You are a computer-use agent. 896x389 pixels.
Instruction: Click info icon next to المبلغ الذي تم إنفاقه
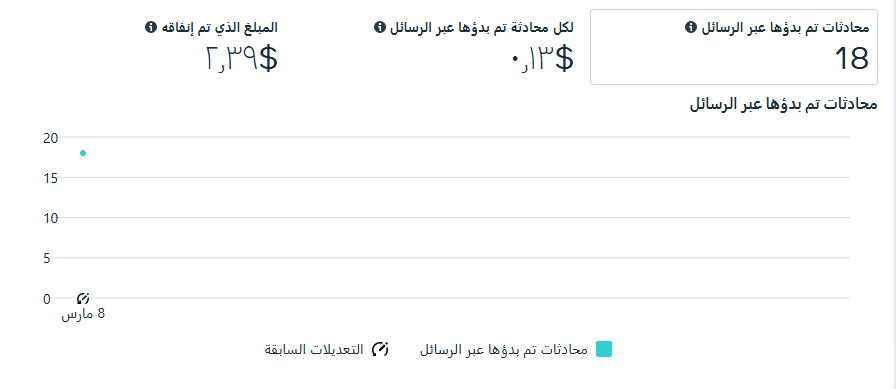(151, 27)
